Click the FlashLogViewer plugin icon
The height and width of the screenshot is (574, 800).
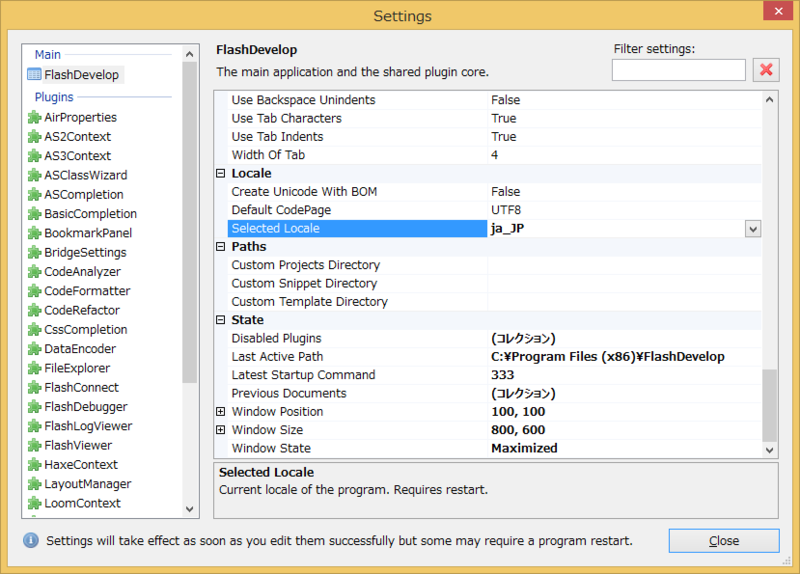point(34,426)
